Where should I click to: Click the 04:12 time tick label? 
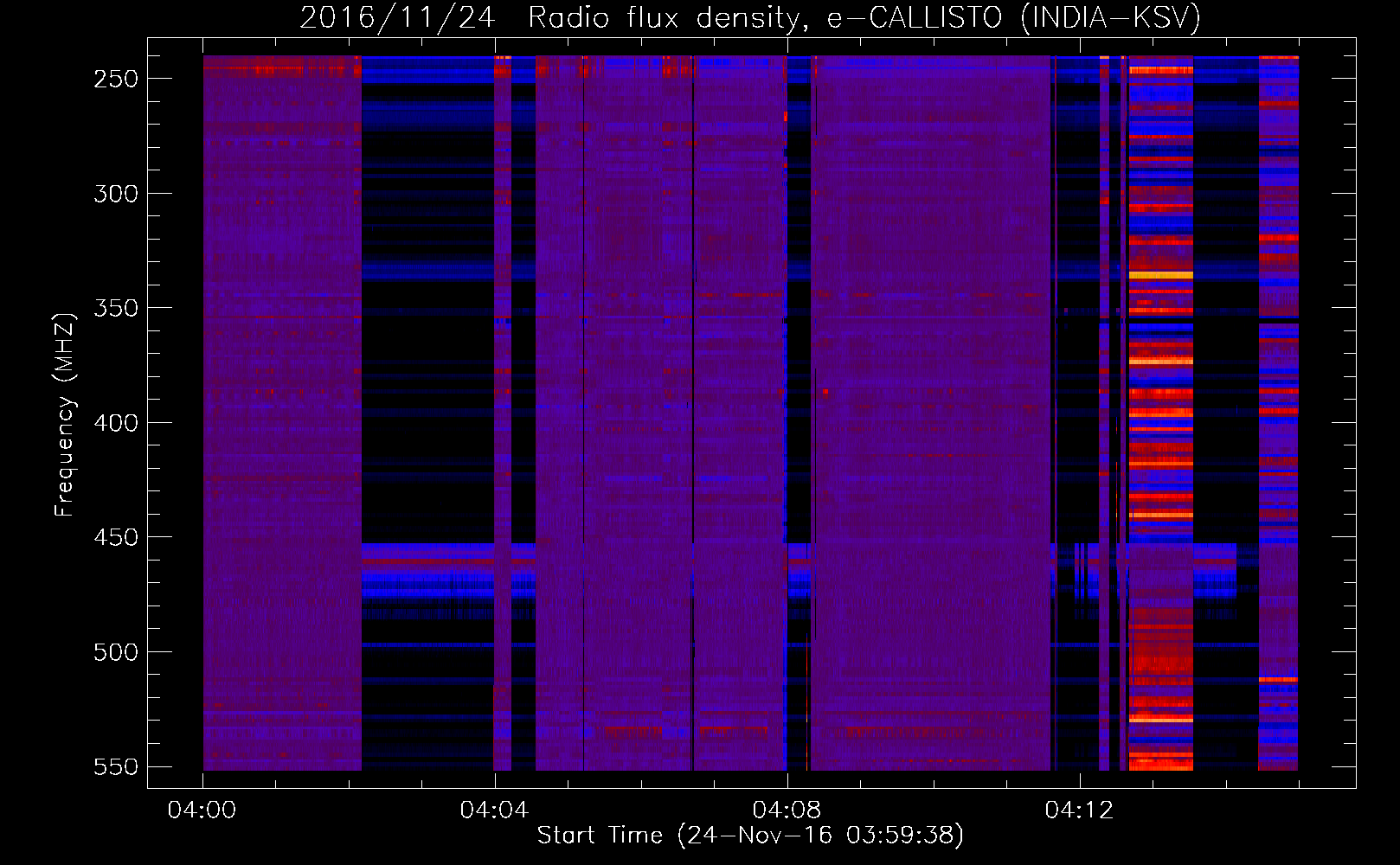pyautogui.click(x=1079, y=811)
